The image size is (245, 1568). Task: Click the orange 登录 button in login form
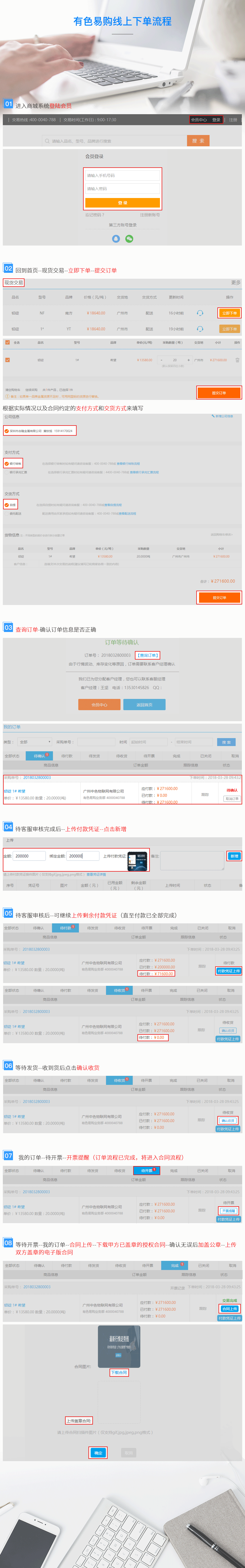click(x=122, y=203)
